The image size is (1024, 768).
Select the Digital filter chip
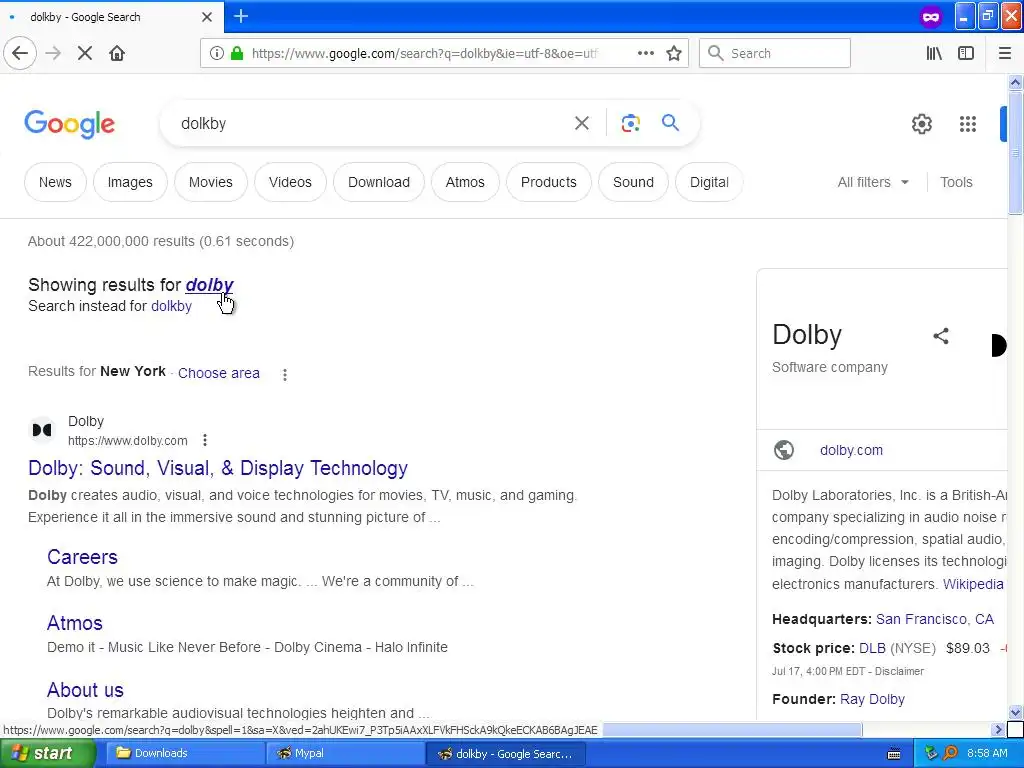tap(709, 182)
